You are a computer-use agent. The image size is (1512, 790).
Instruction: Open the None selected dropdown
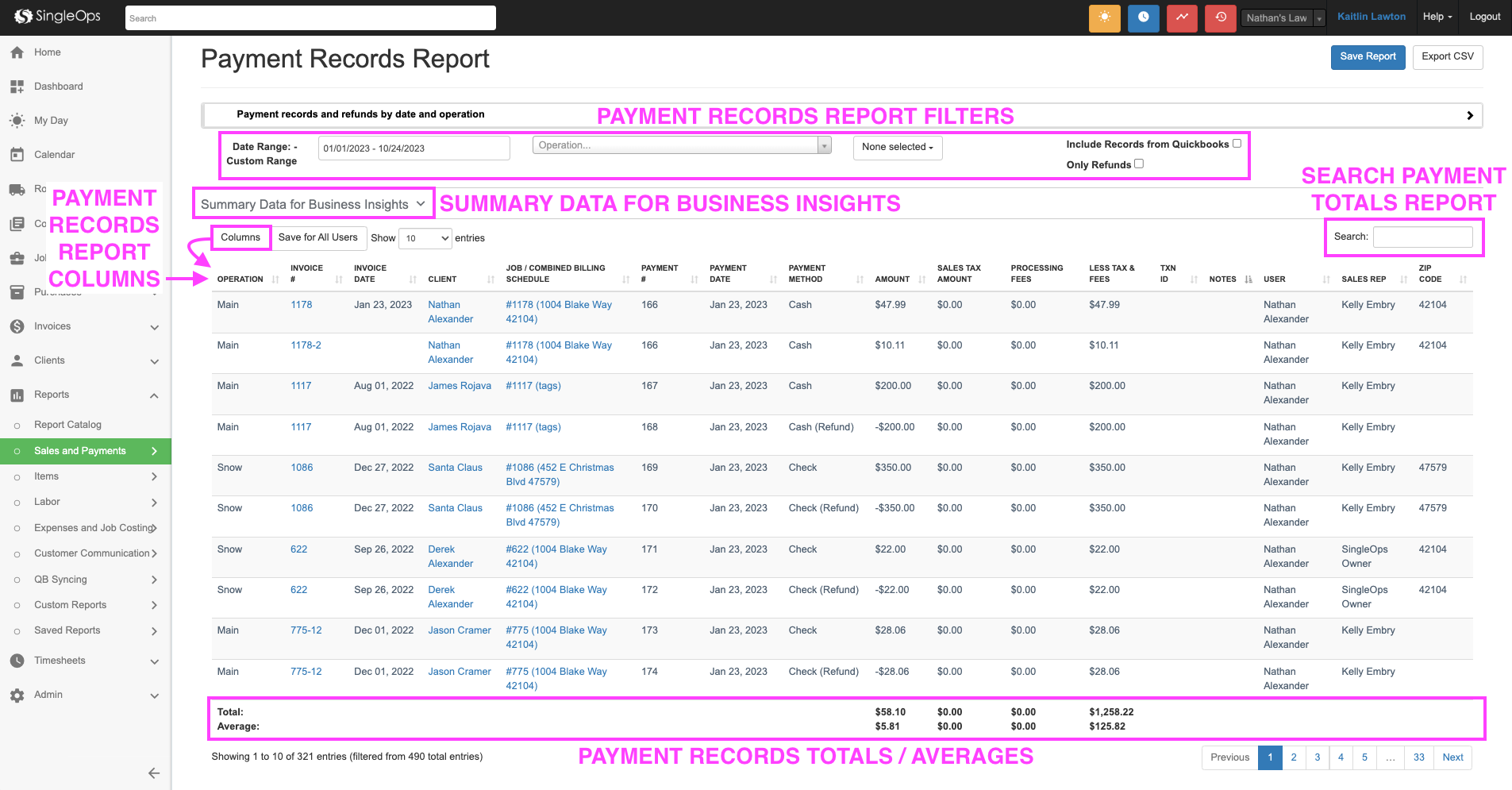point(898,148)
